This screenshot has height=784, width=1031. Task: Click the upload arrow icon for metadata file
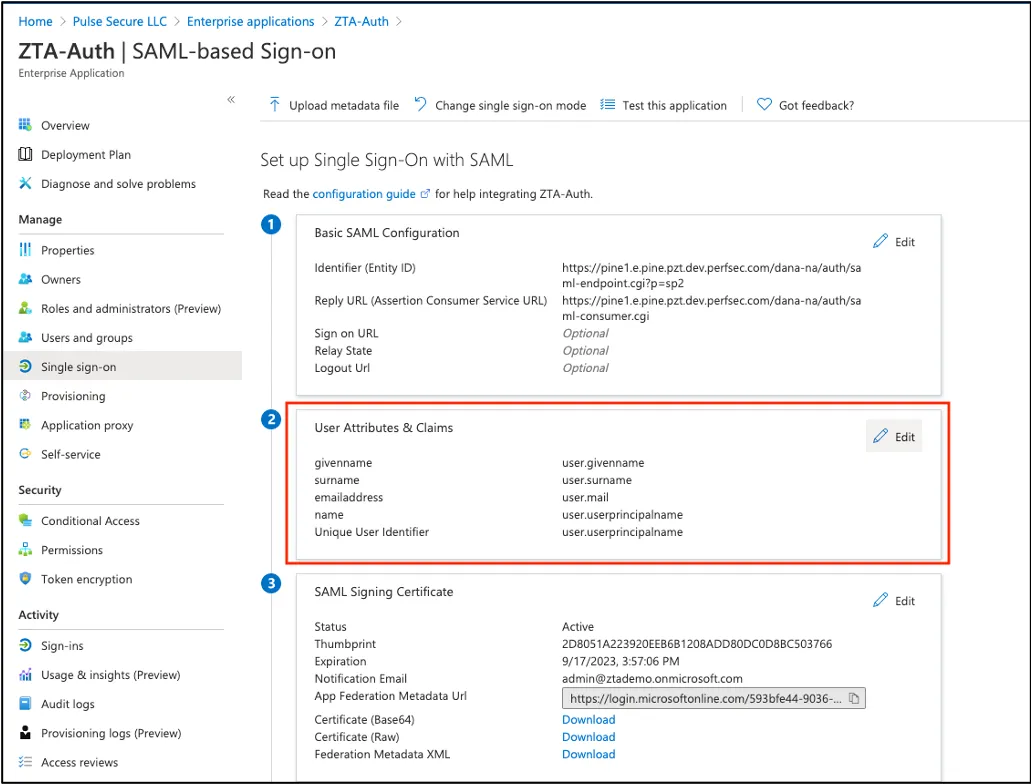click(x=274, y=105)
